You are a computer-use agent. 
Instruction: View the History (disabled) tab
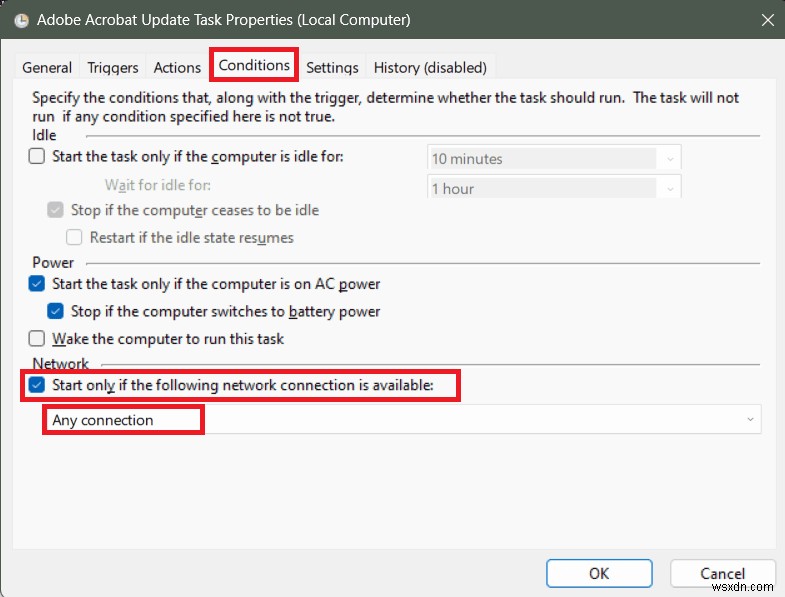point(430,67)
